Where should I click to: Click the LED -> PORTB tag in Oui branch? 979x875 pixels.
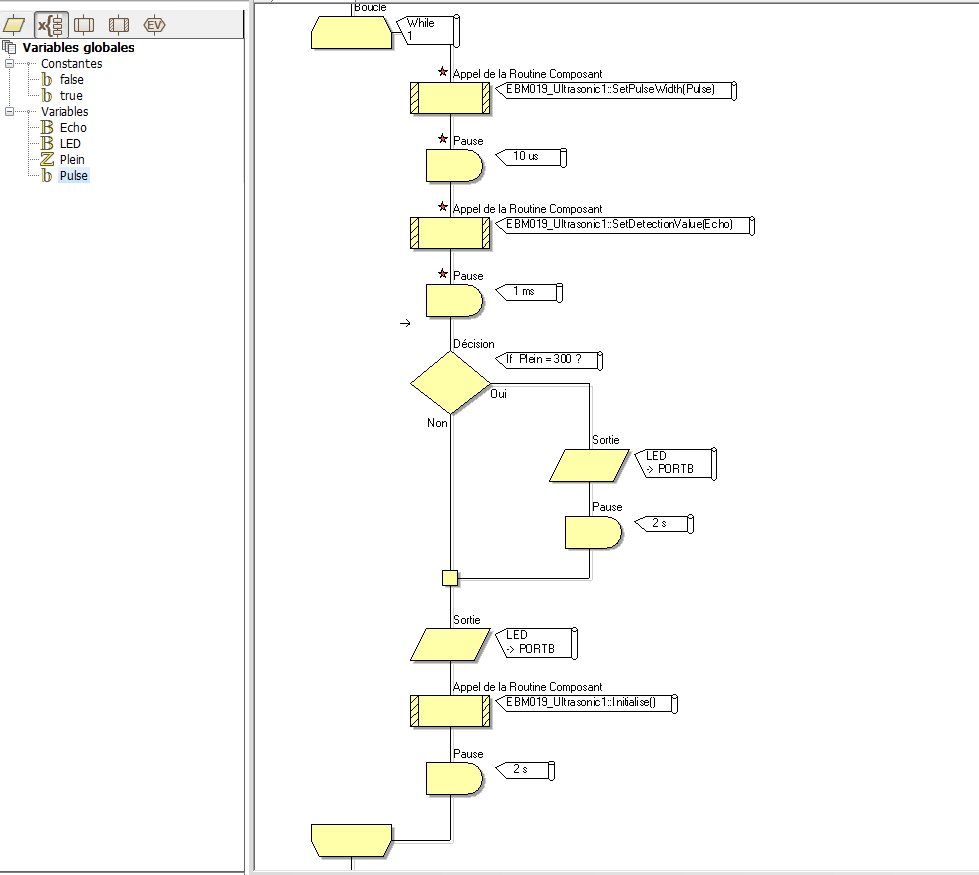coord(676,463)
